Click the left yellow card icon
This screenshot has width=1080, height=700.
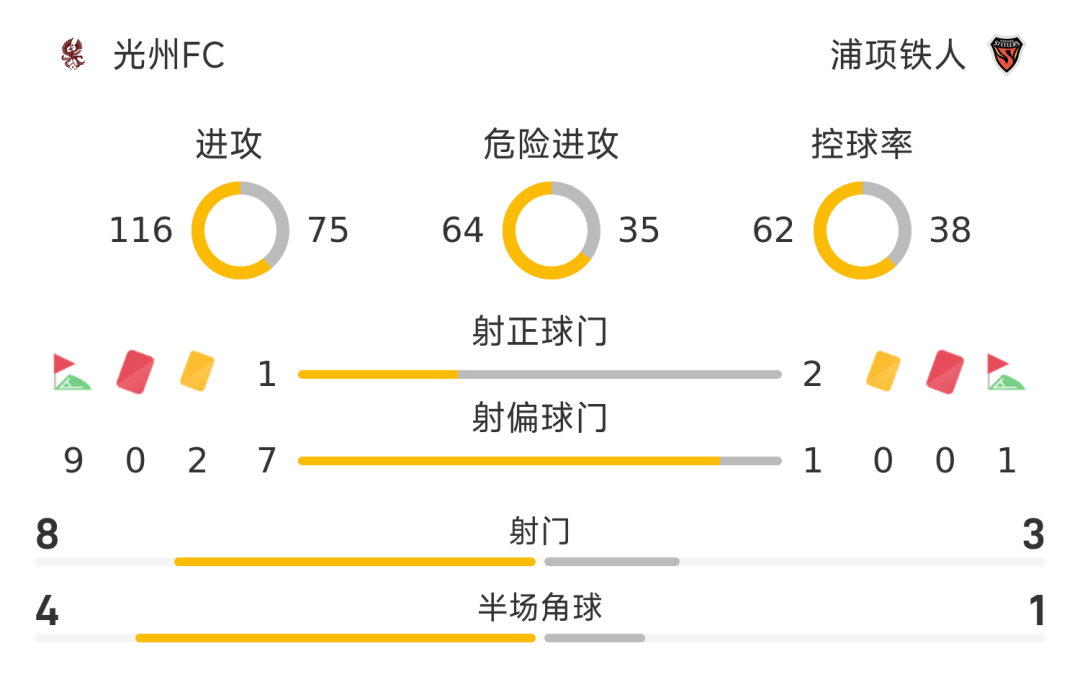click(x=197, y=371)
